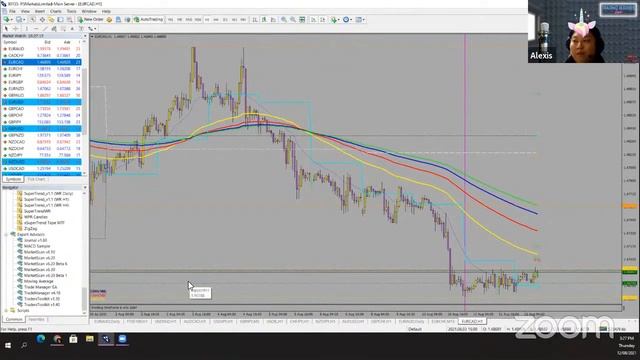The width and height of the screenshot is (640, 360).
Task: Select the Line Chart display icon
Action: click(273, 19)
